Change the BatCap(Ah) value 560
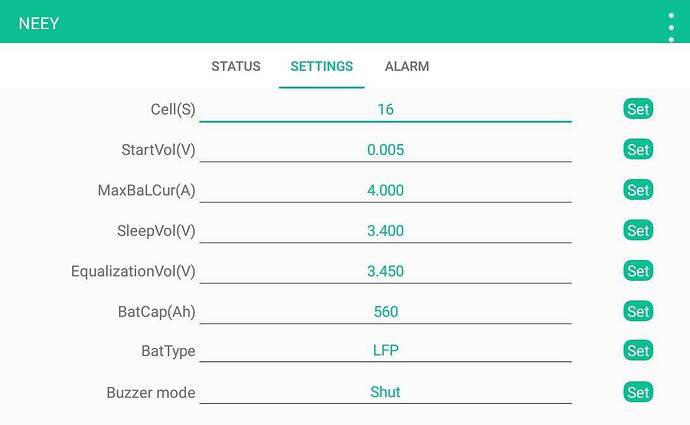Image resolution: width=690 pixels, height=425 pixels. (385, 311)
